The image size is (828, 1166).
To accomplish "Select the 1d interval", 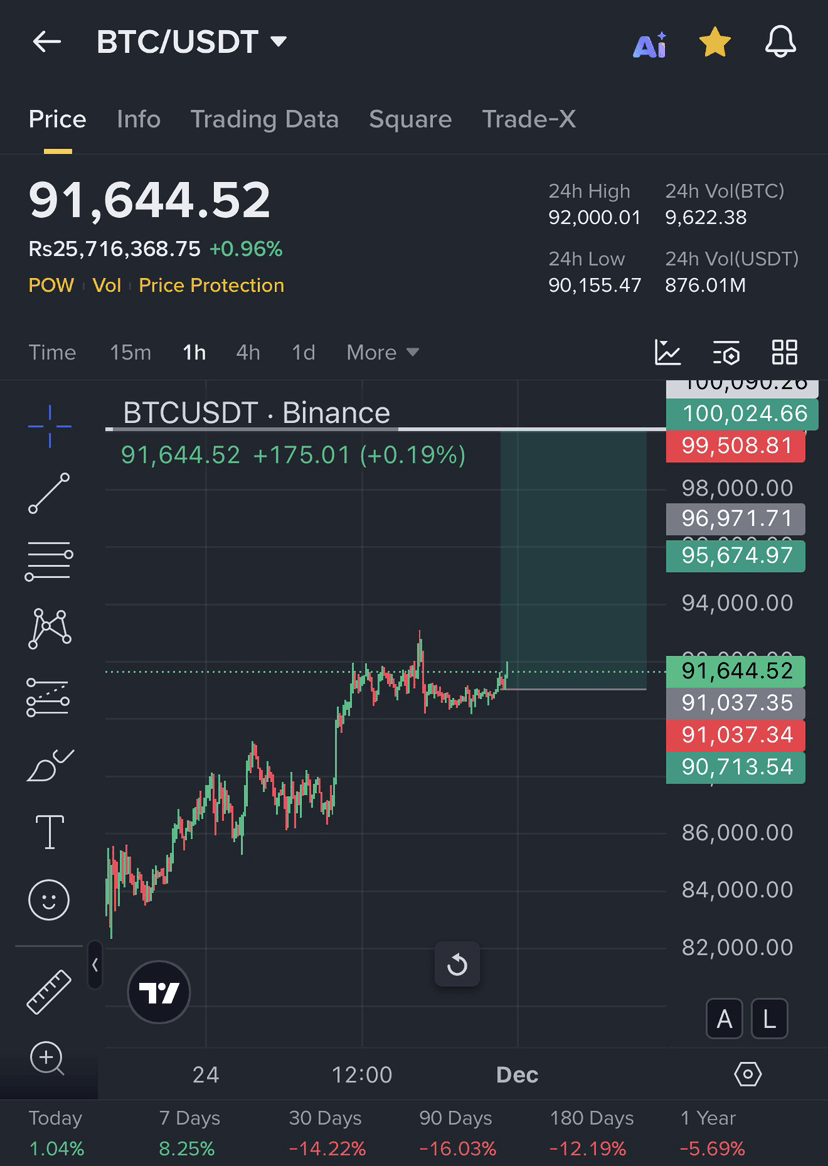I will (304, 352).
